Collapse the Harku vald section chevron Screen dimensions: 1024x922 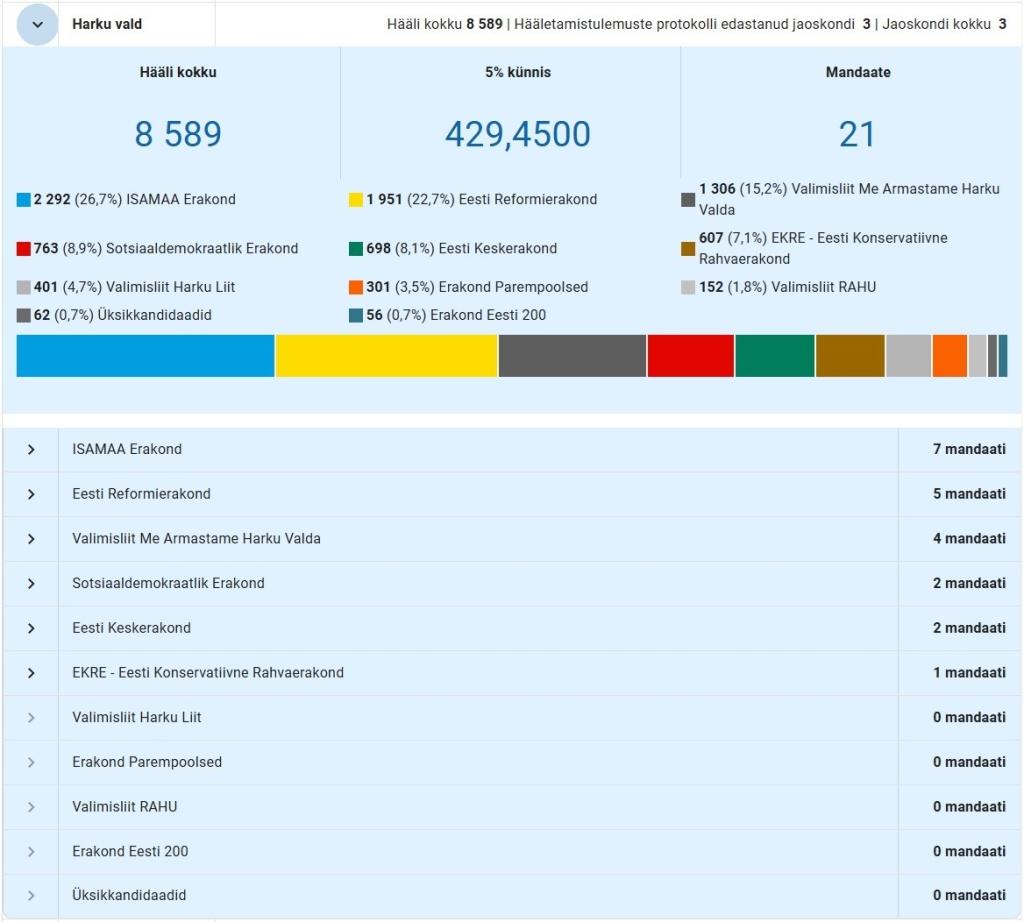point(37,24)
